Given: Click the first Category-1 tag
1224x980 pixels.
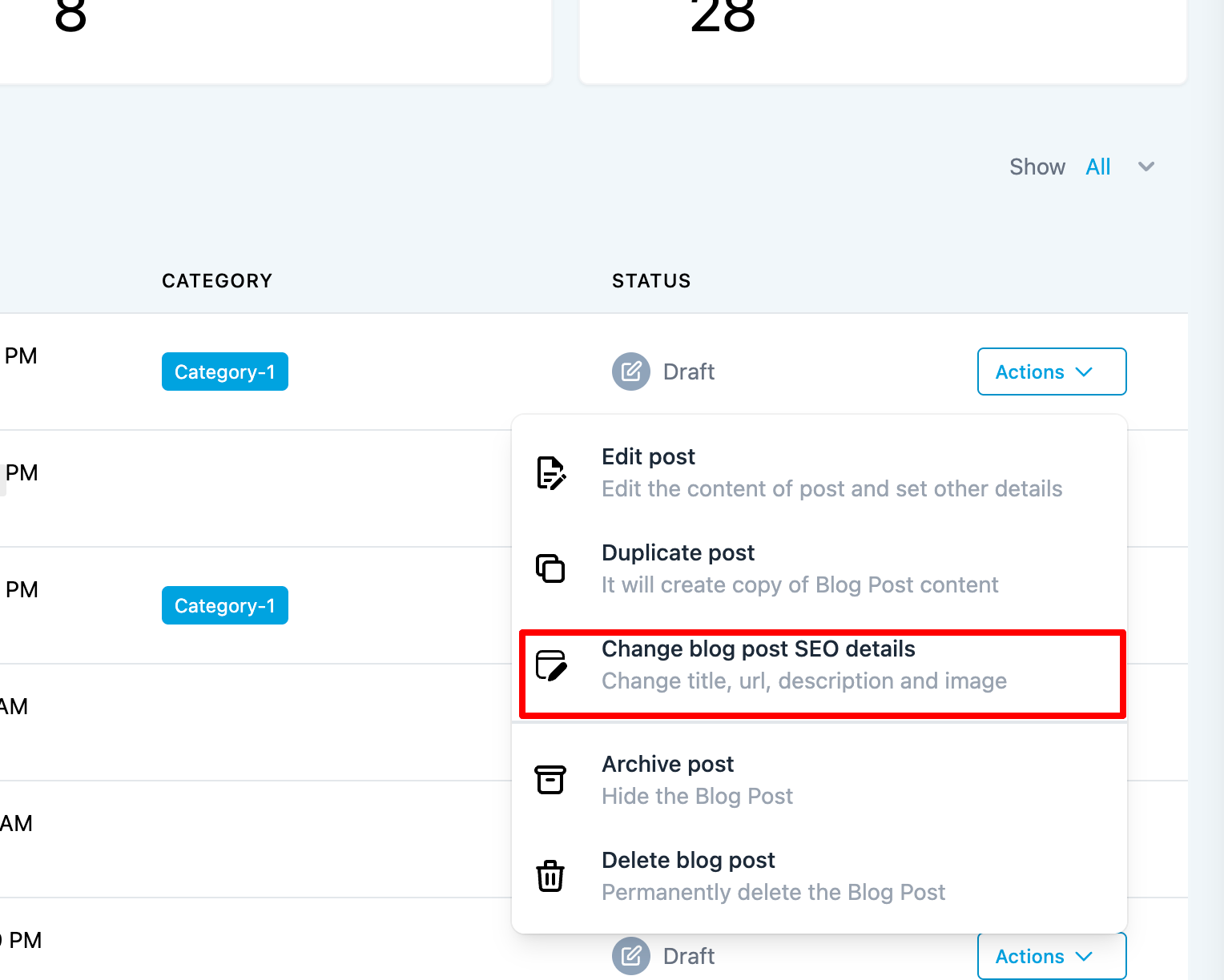Looking at the screenshot, I should tap(225, 372).
